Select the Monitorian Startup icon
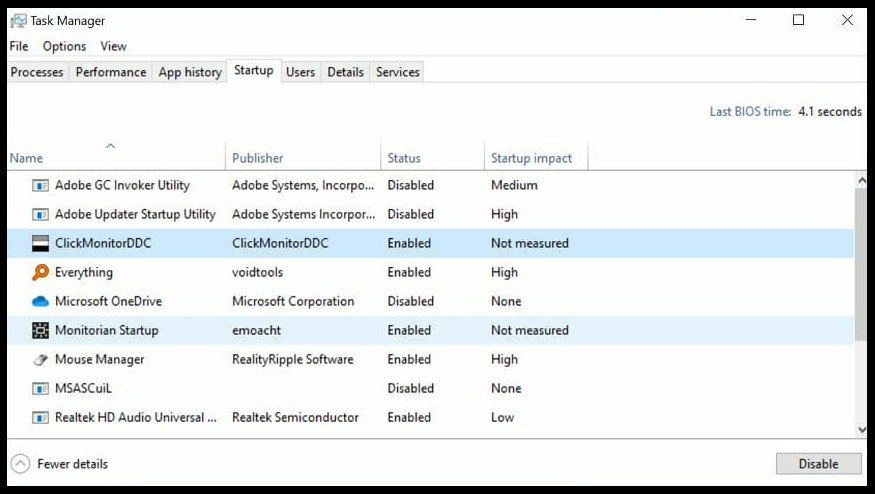The image size is (875, 494). click(x=40, y=330)
